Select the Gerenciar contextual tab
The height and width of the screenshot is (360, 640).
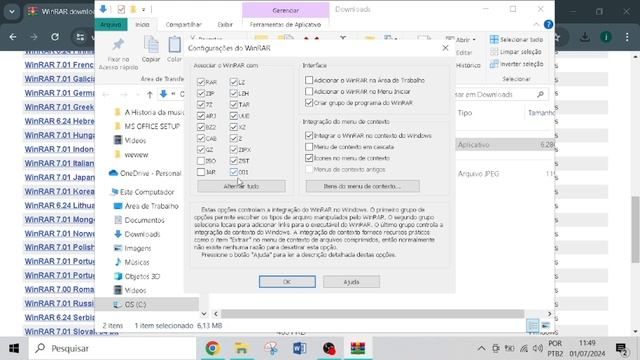click(x=286, y=10)
